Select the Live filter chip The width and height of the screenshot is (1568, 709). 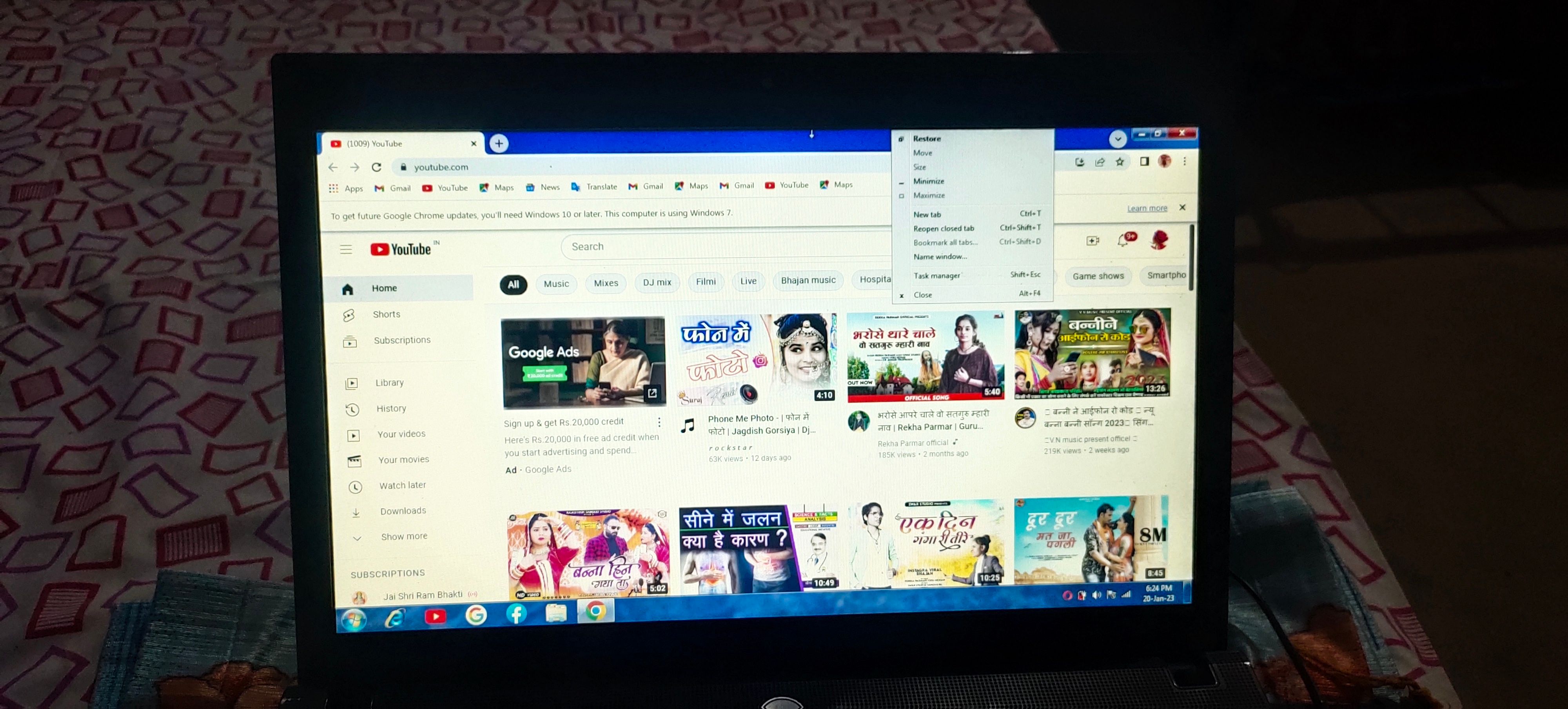[x=748, y=282]
